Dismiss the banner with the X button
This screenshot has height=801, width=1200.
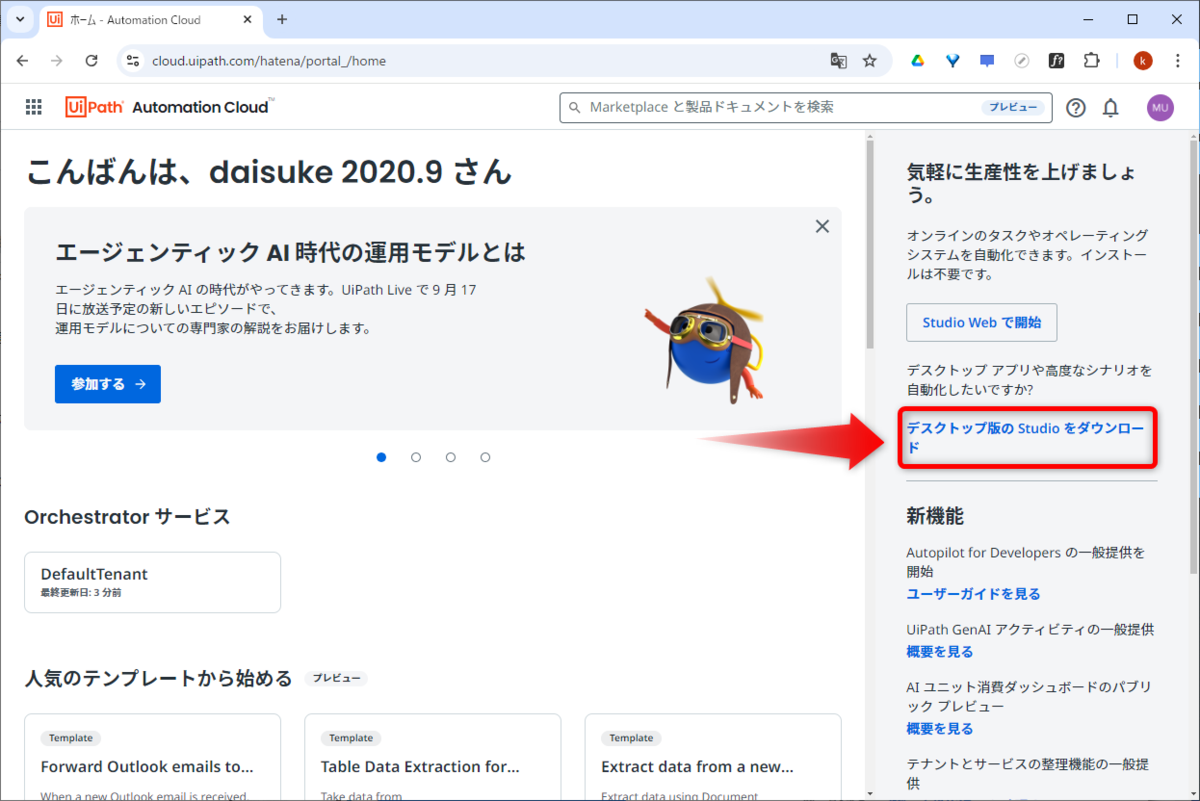822,226
